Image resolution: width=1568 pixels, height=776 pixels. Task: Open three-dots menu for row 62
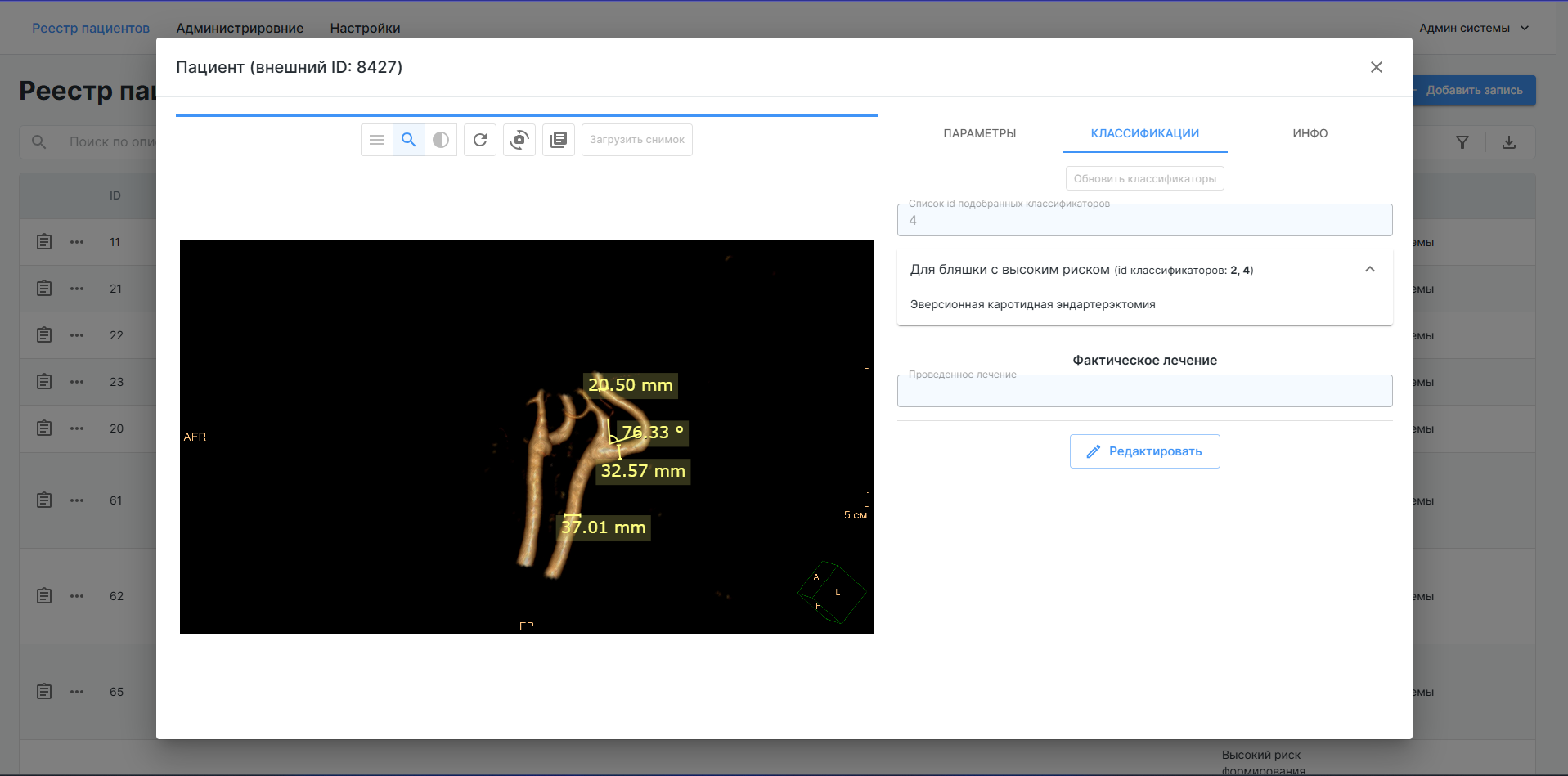pyautogui.click(x=77, y=596)
